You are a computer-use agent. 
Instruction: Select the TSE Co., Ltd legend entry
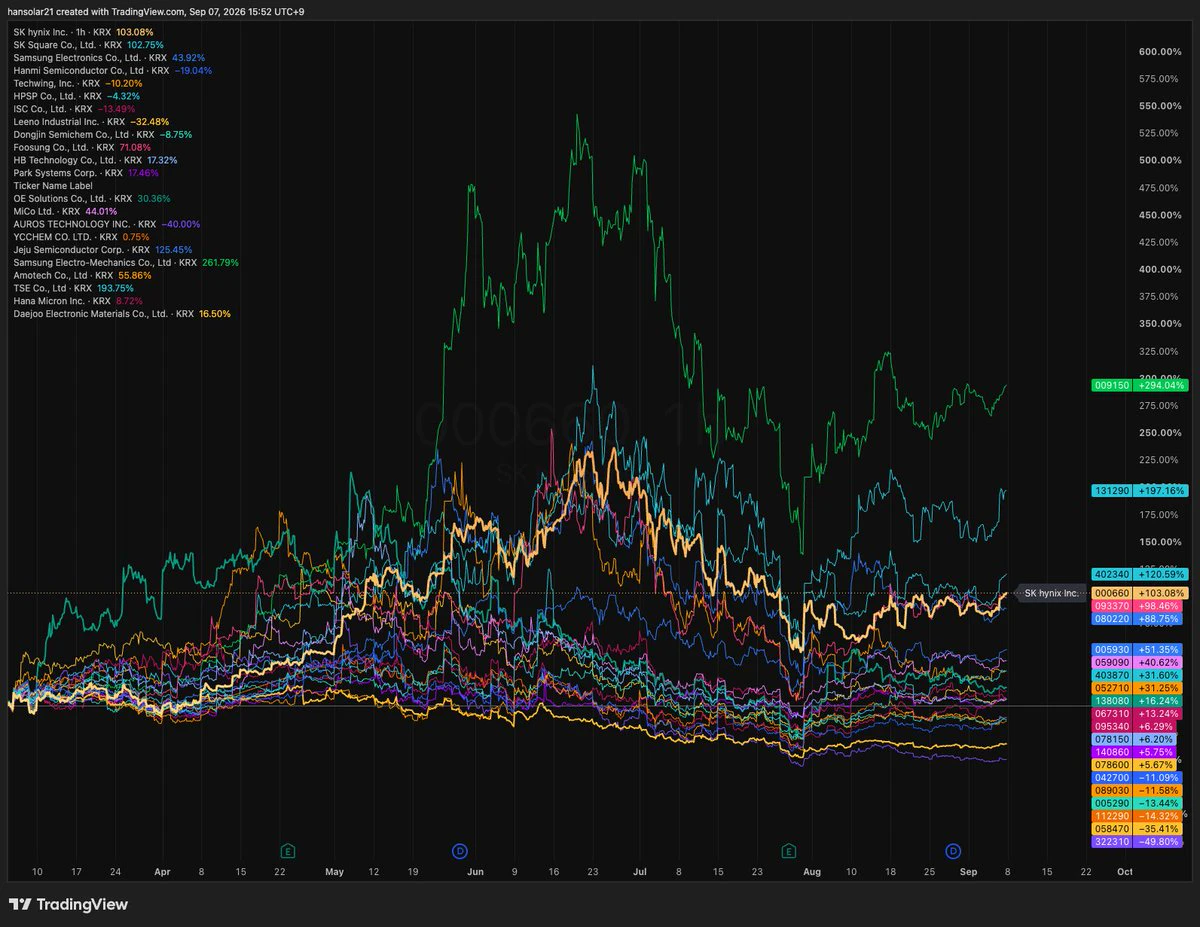(73, 288)
